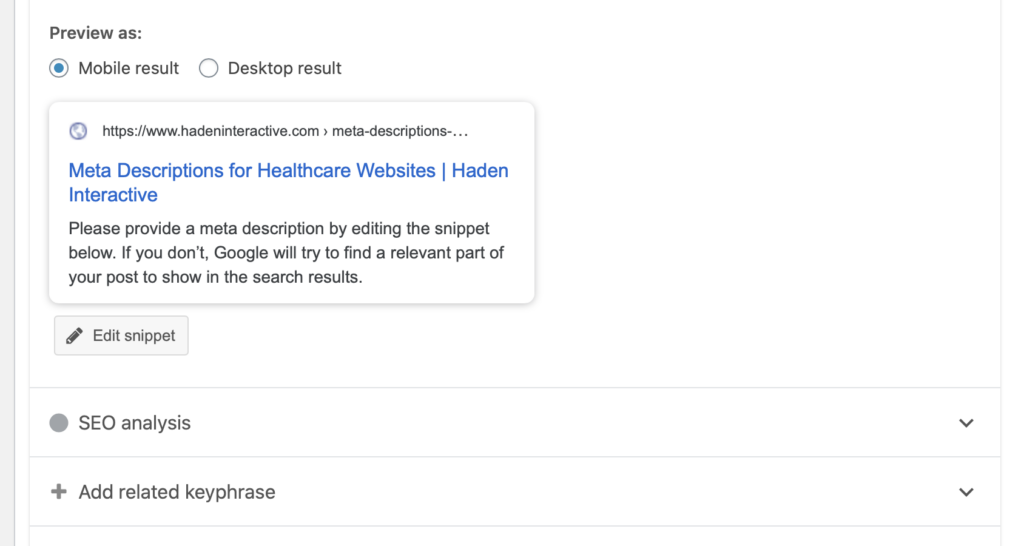
Task: Click the Edit snippet button
Action: (121, 336)
